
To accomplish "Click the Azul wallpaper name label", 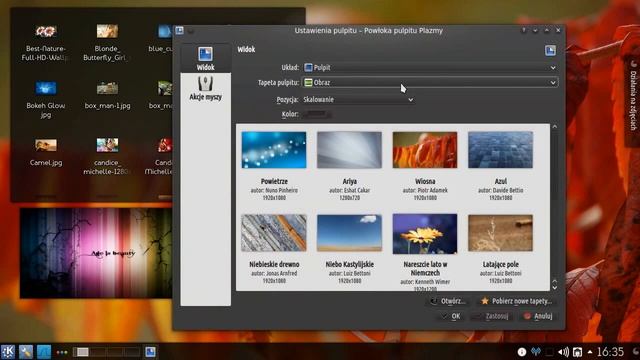I will click(500, 181).
